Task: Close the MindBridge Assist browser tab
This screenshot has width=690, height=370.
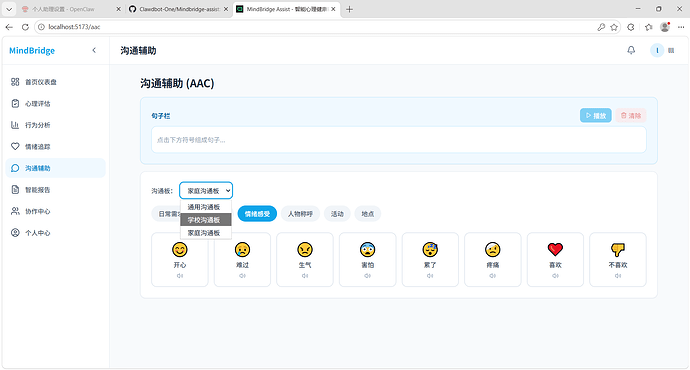Action: click(x=333, y=9)
